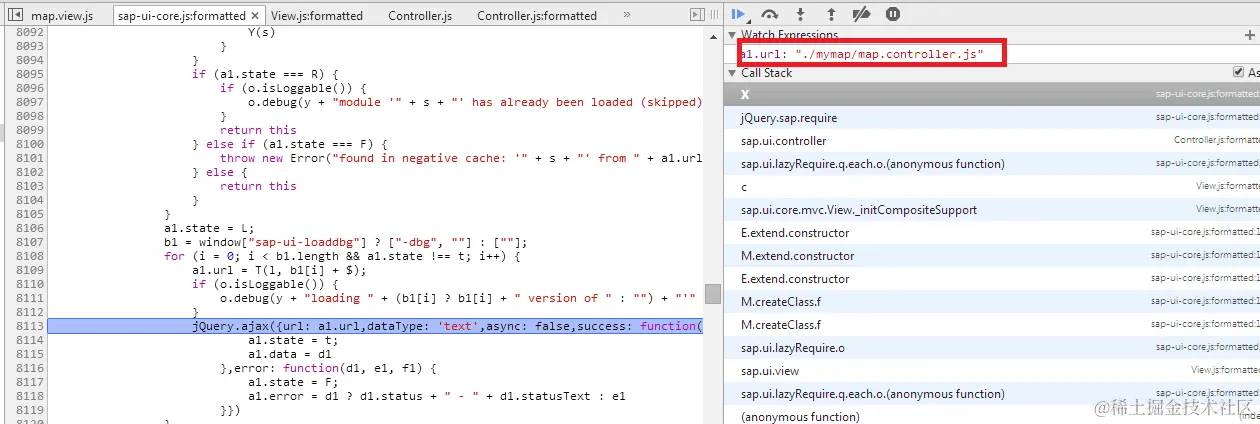Open the Controller.js tab
This screenshot has width=1260, height=424.
(420, 15)
